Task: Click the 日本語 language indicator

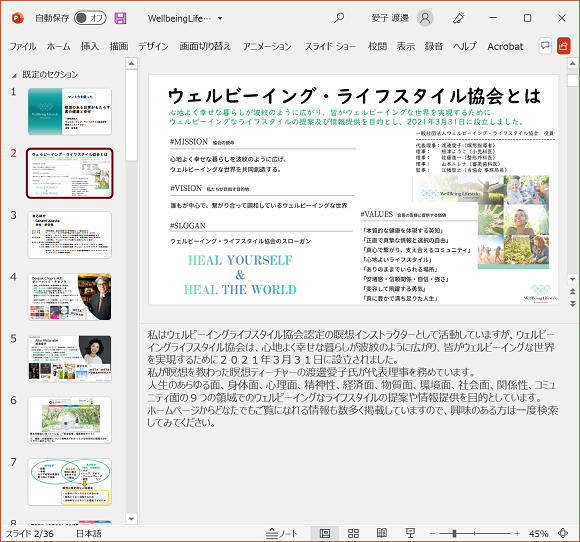Action: [x=88, y=533]
